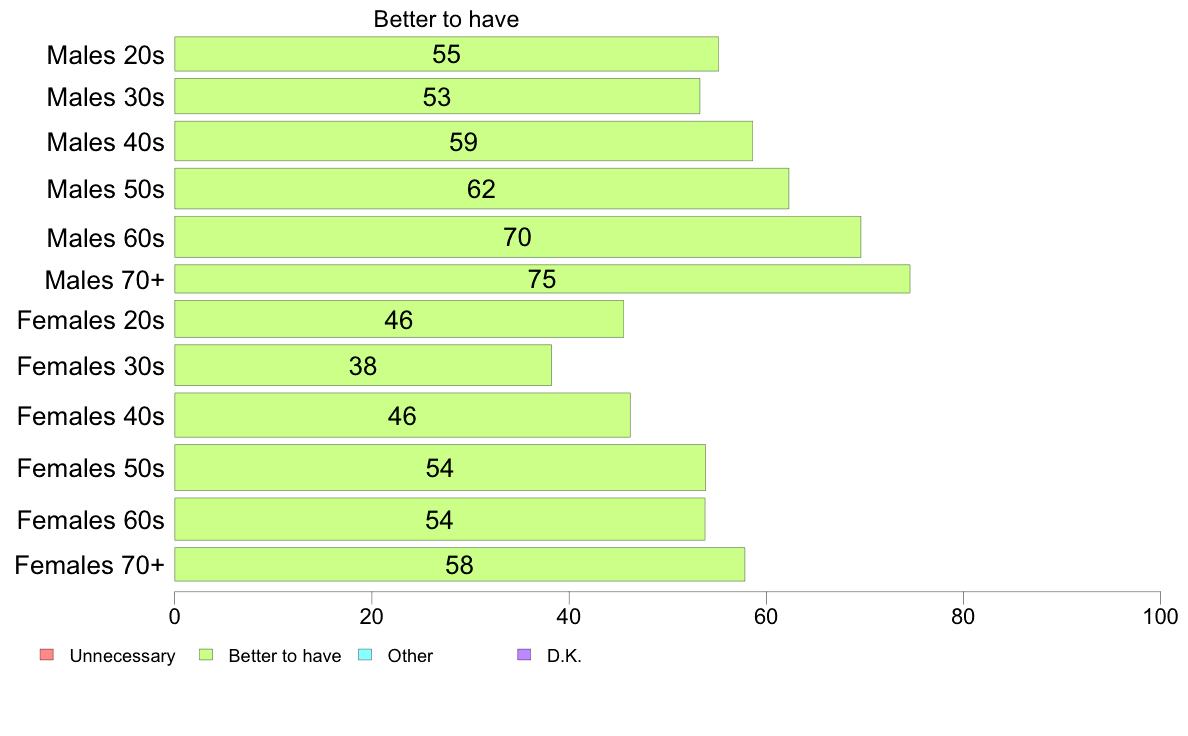Click the purple D.K. legend swatch
Image resolution: width=1188 pixels, height=736 pixels.
(524, 655)
